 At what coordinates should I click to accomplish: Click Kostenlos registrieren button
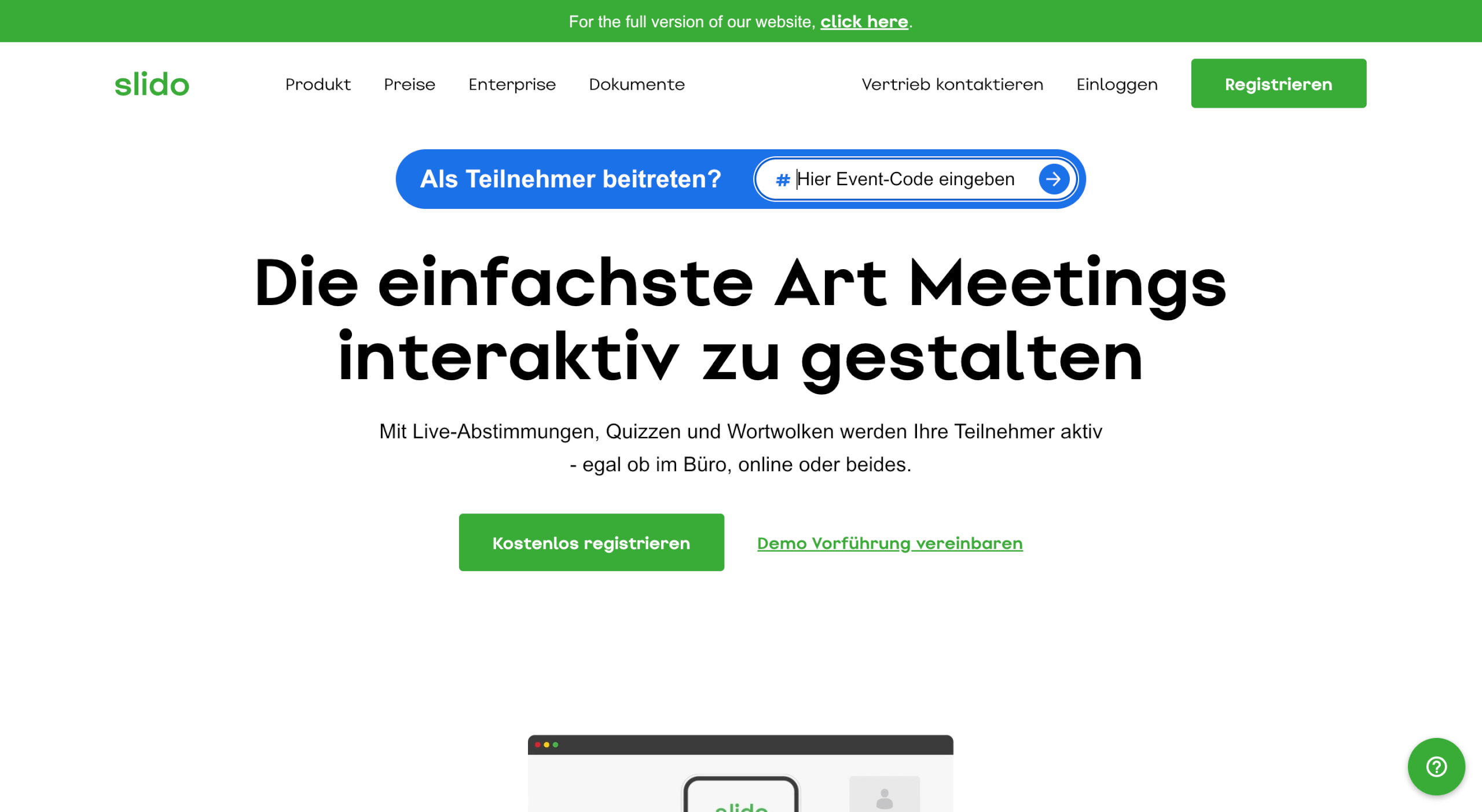coord(591,542)
